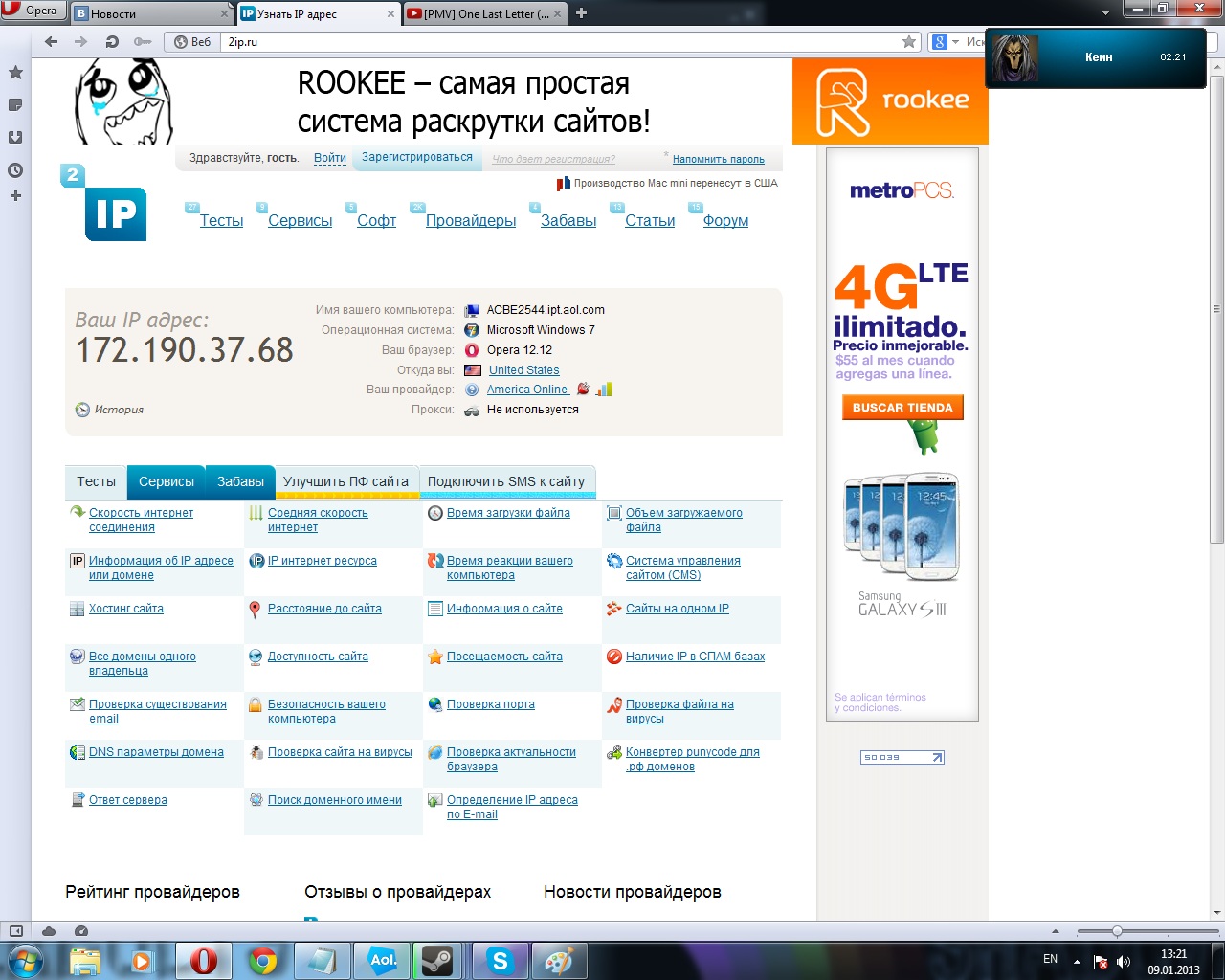Click the volume speaker tray icon
Image resolution: width=1225 pixels, height=980 pixels.
(x=1124, y=962)
